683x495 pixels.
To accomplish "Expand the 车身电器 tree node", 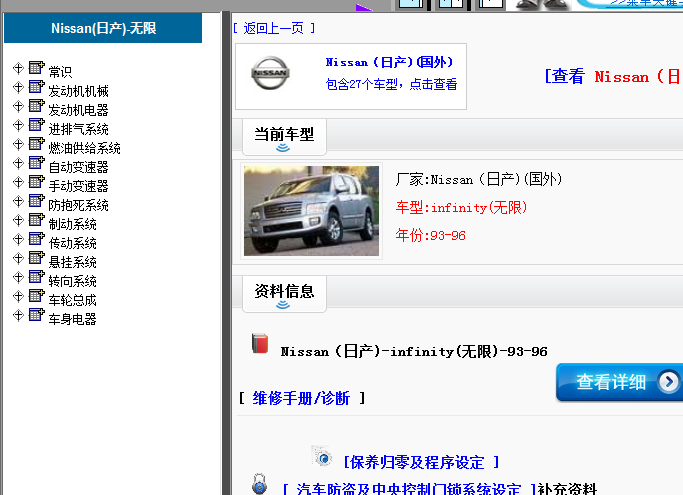I will pyautogui.click(x=18, y=315).
